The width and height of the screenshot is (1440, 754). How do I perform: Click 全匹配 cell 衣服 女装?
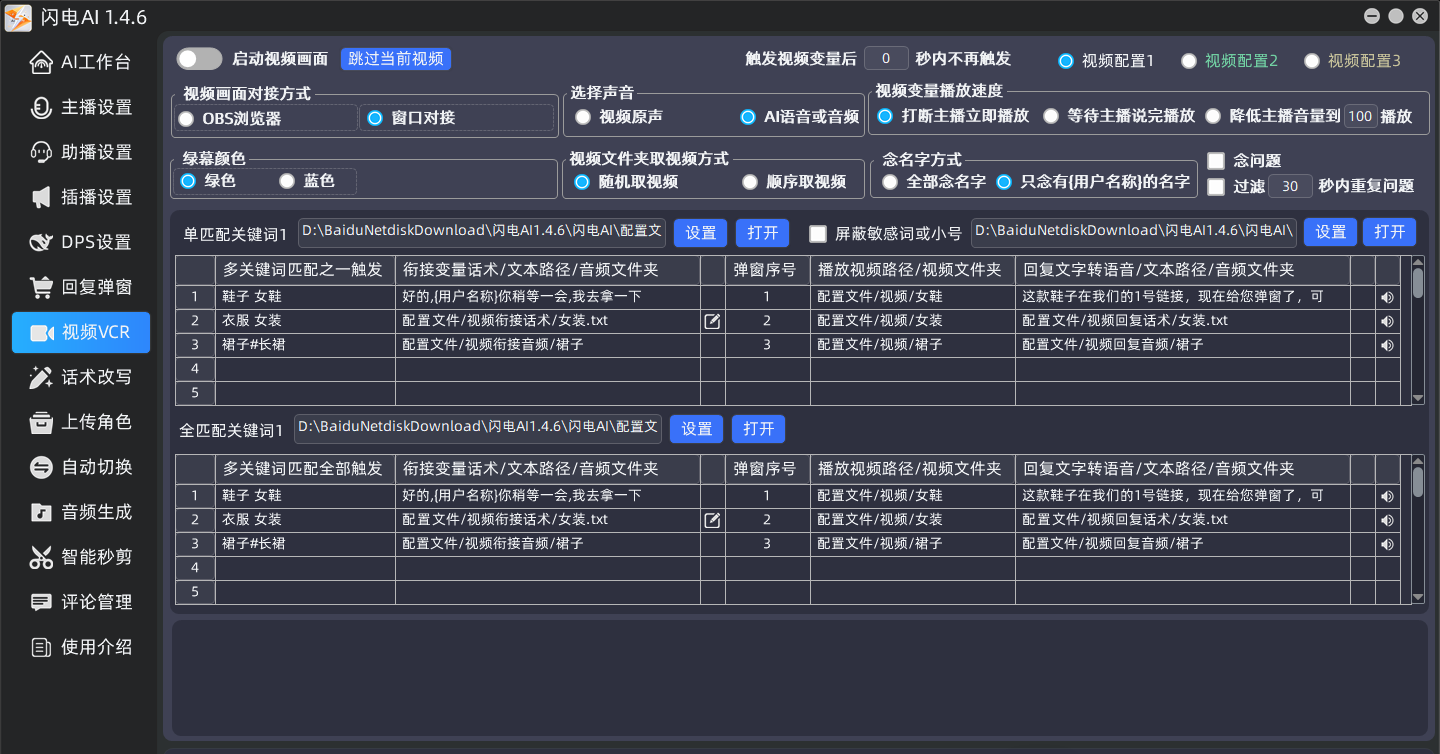point(305,520)
